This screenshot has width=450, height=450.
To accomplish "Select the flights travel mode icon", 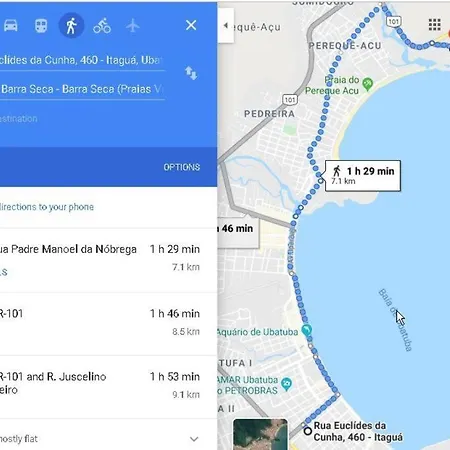I will click(133, 26).
